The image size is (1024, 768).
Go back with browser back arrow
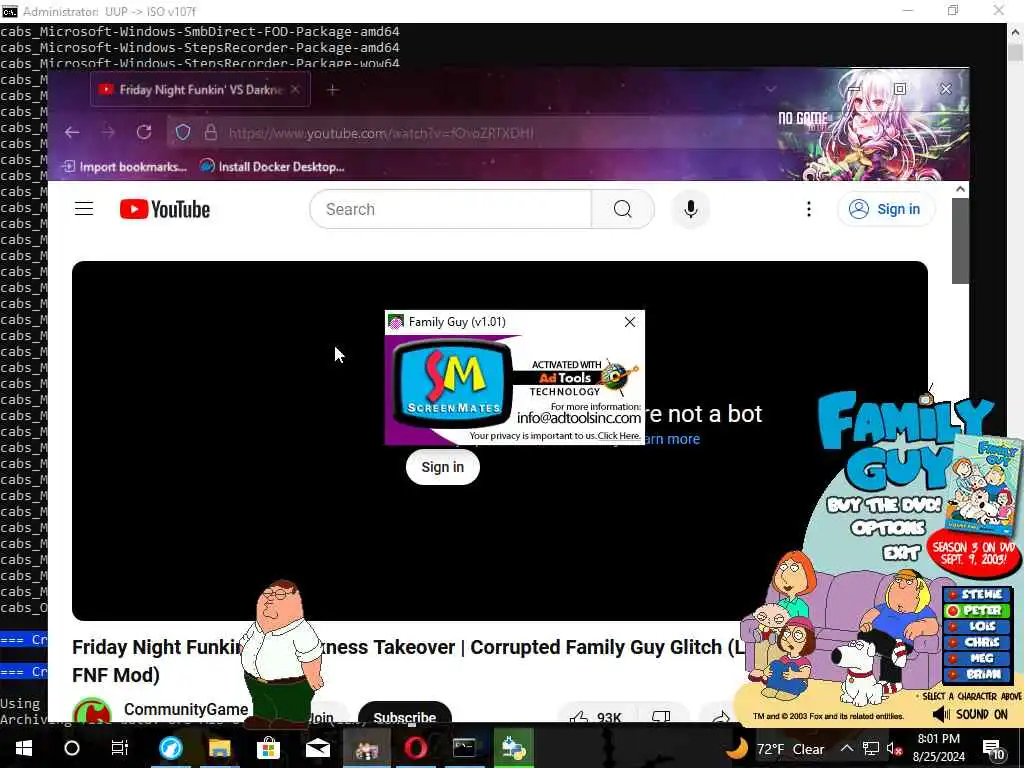tap(72, 133)
